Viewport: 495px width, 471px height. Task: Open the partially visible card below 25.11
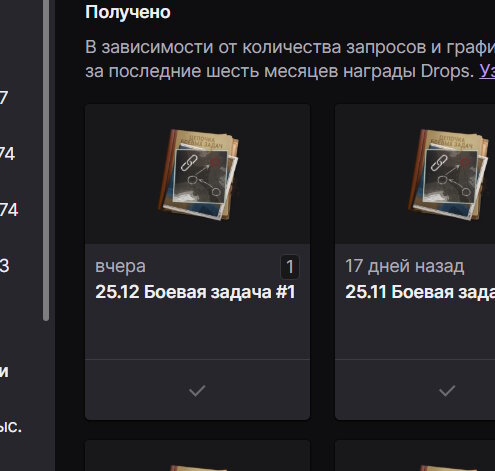[x=415, y=455]
